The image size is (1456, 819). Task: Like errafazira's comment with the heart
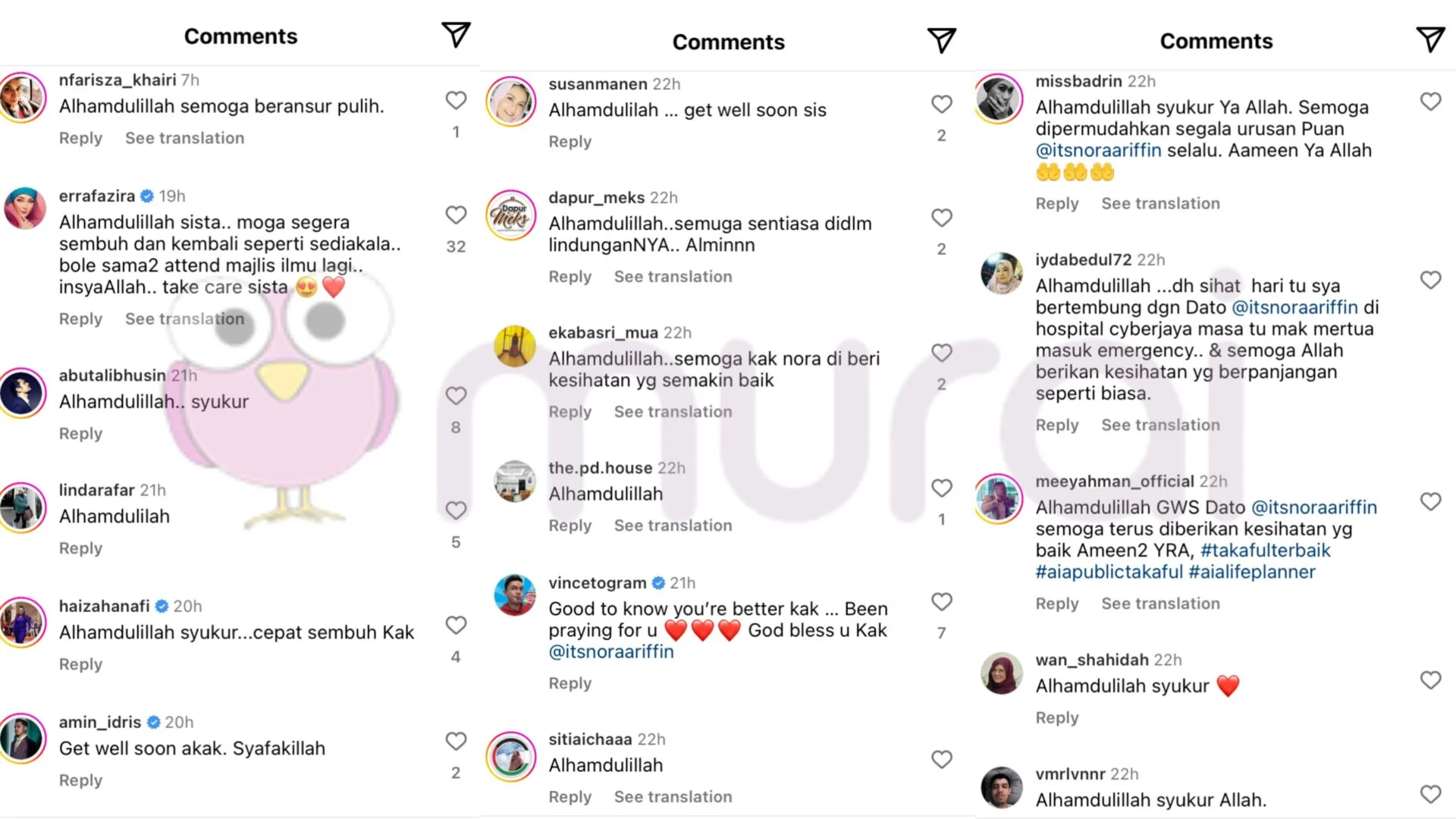pyautogui.click(x=456, y=215)
